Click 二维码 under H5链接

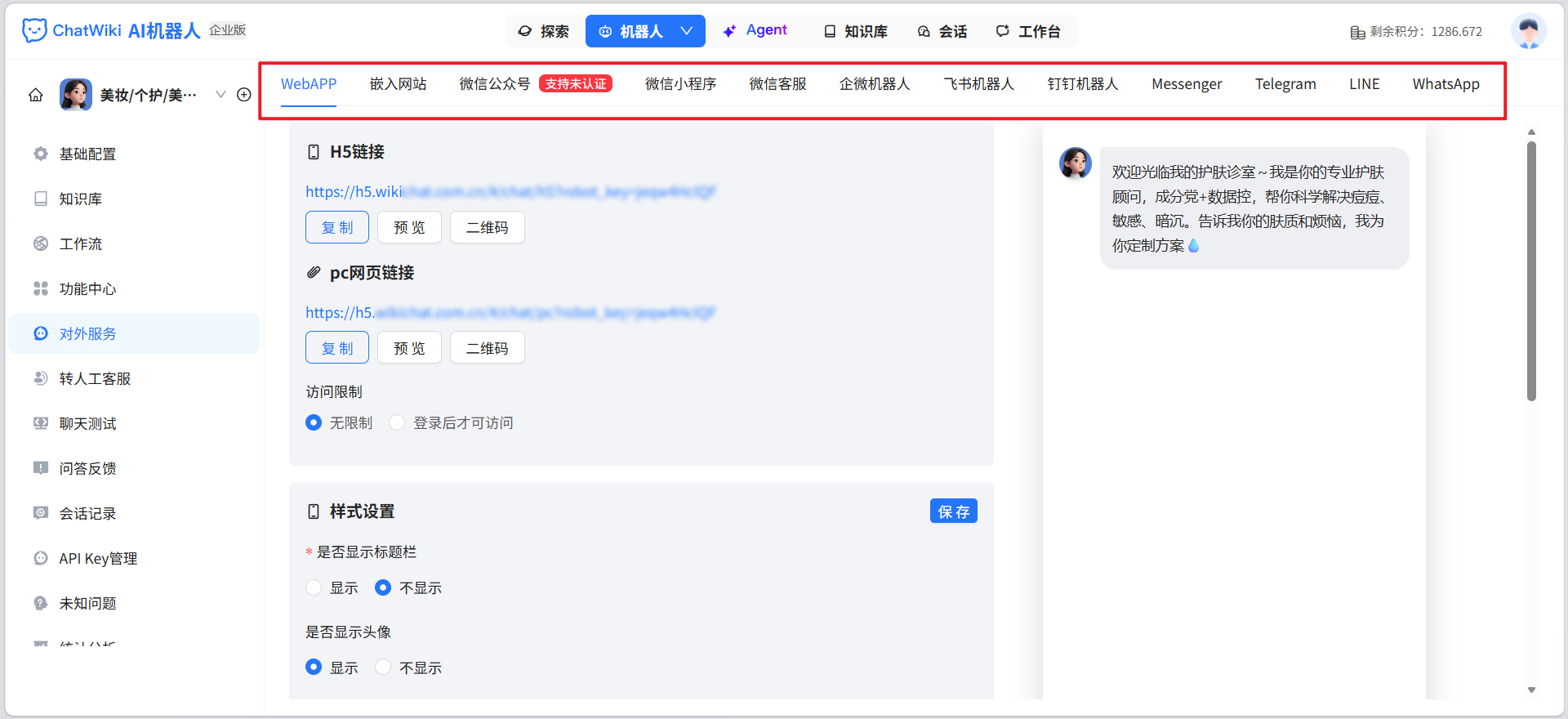pyautogui.click(x=487, y=227)
